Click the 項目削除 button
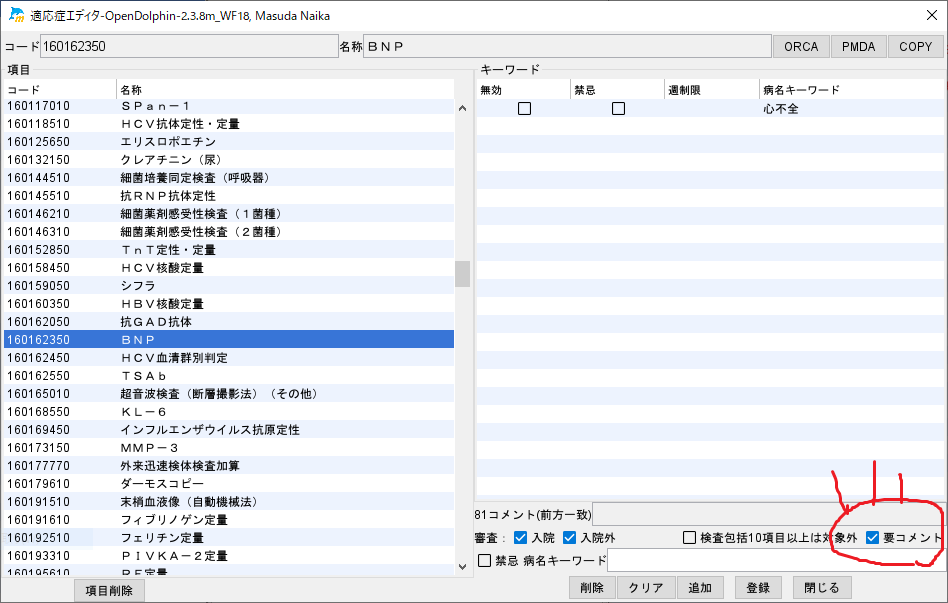The height and width of the screenshot is (603, 948). click(109, 590)
